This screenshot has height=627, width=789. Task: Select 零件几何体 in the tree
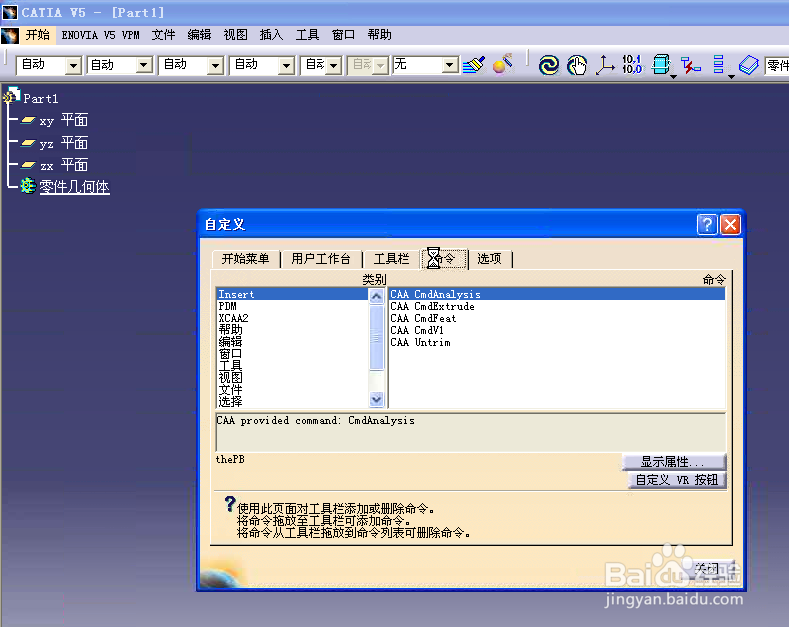tap(74, 187)
